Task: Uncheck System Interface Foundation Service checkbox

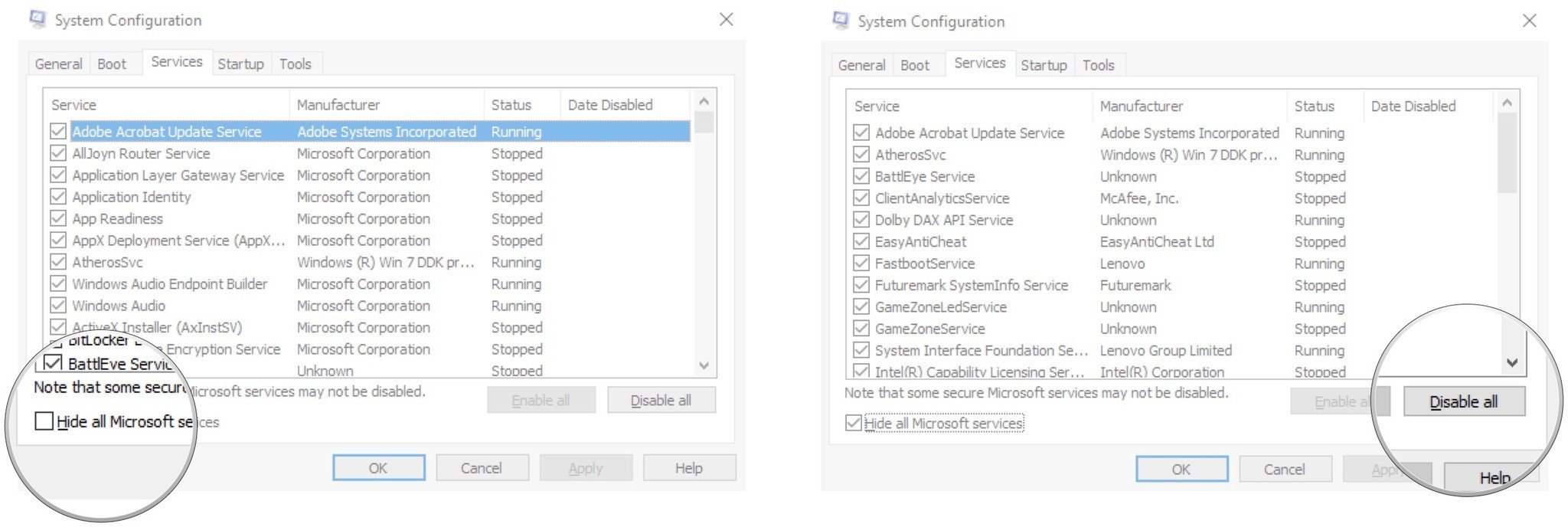Action: click(861, 350)
